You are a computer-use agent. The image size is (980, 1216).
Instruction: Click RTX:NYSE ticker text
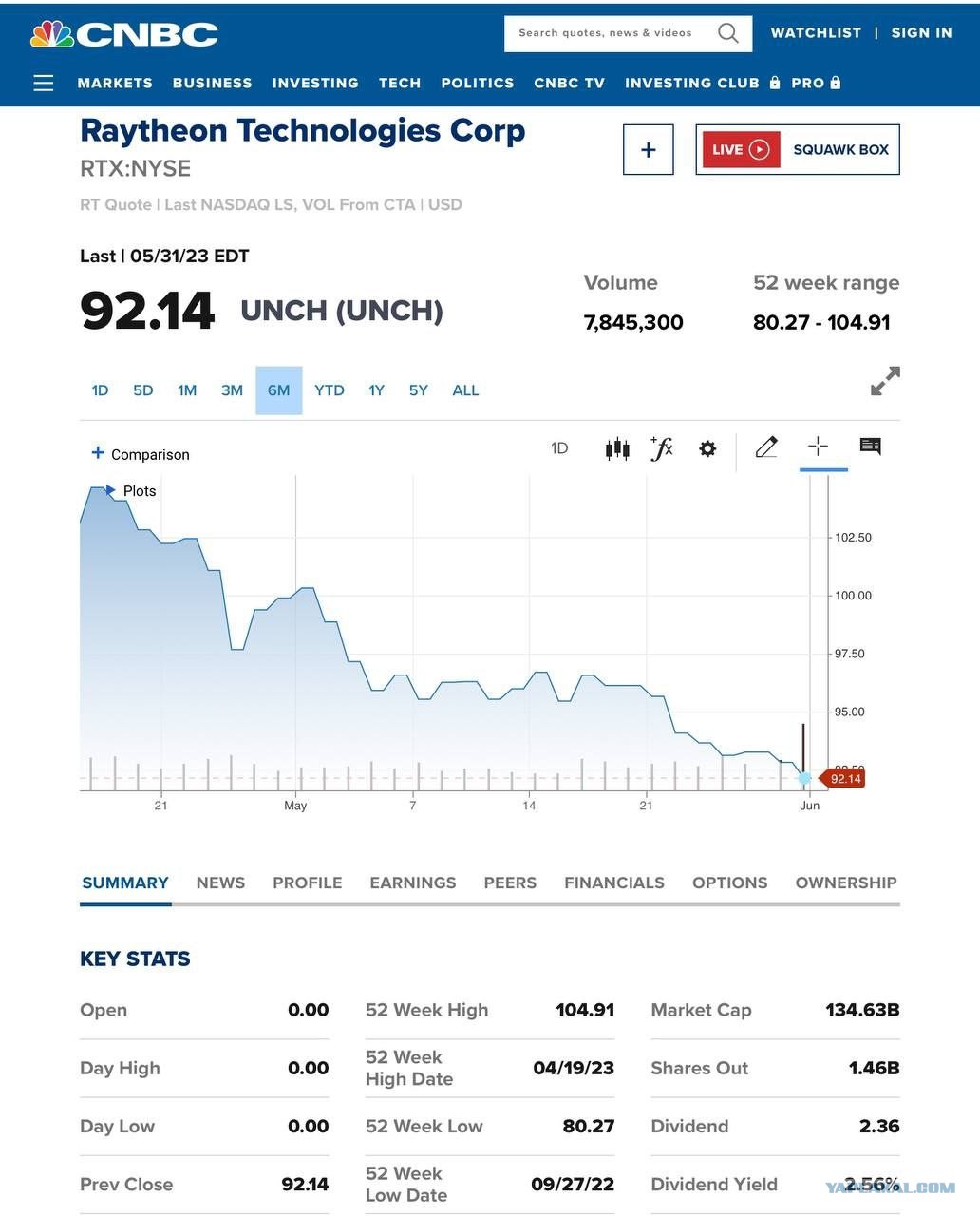pos(136,168)
